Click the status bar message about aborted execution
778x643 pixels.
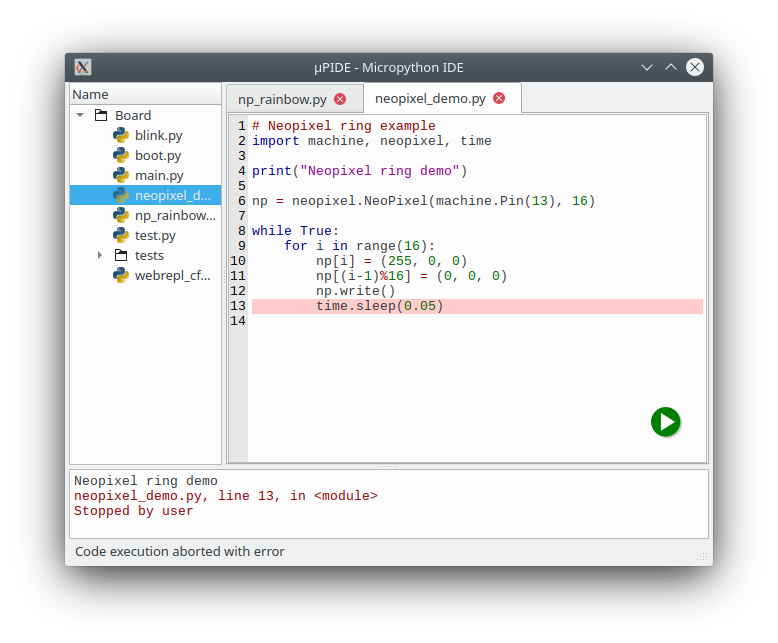pyautogui.click(x=180, y=552)
